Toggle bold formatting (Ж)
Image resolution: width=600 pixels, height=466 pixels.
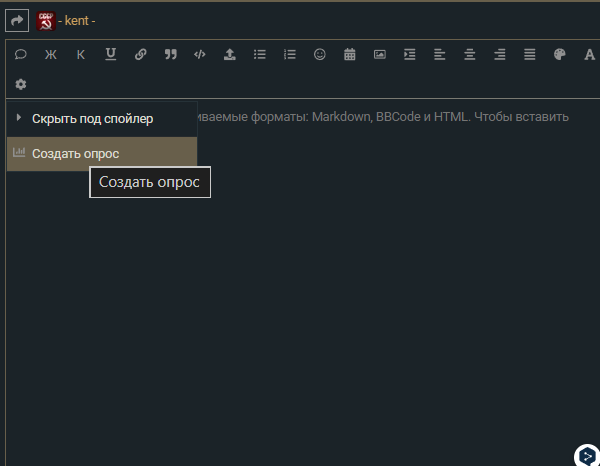point(51,55)
